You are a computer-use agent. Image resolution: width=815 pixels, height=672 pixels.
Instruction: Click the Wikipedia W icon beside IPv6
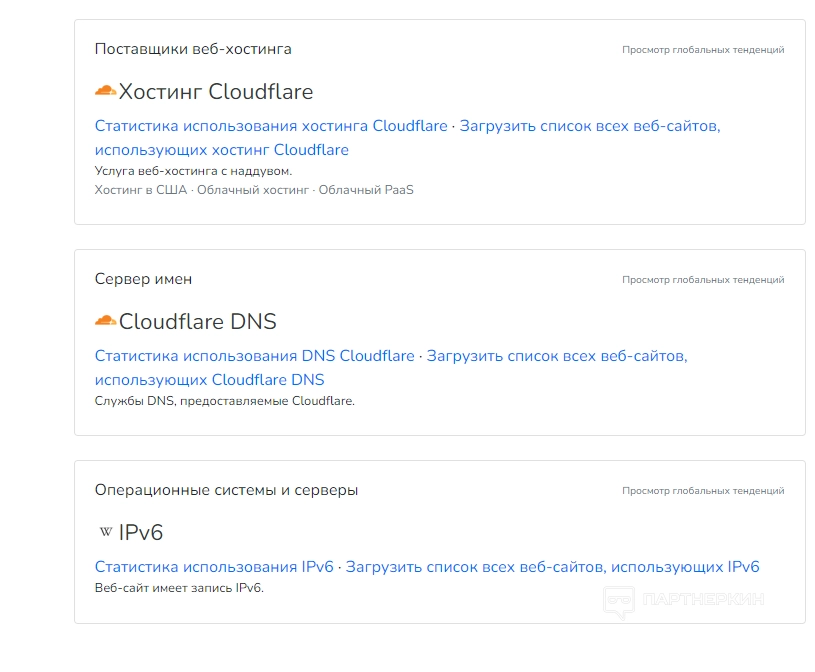point(106,532)
